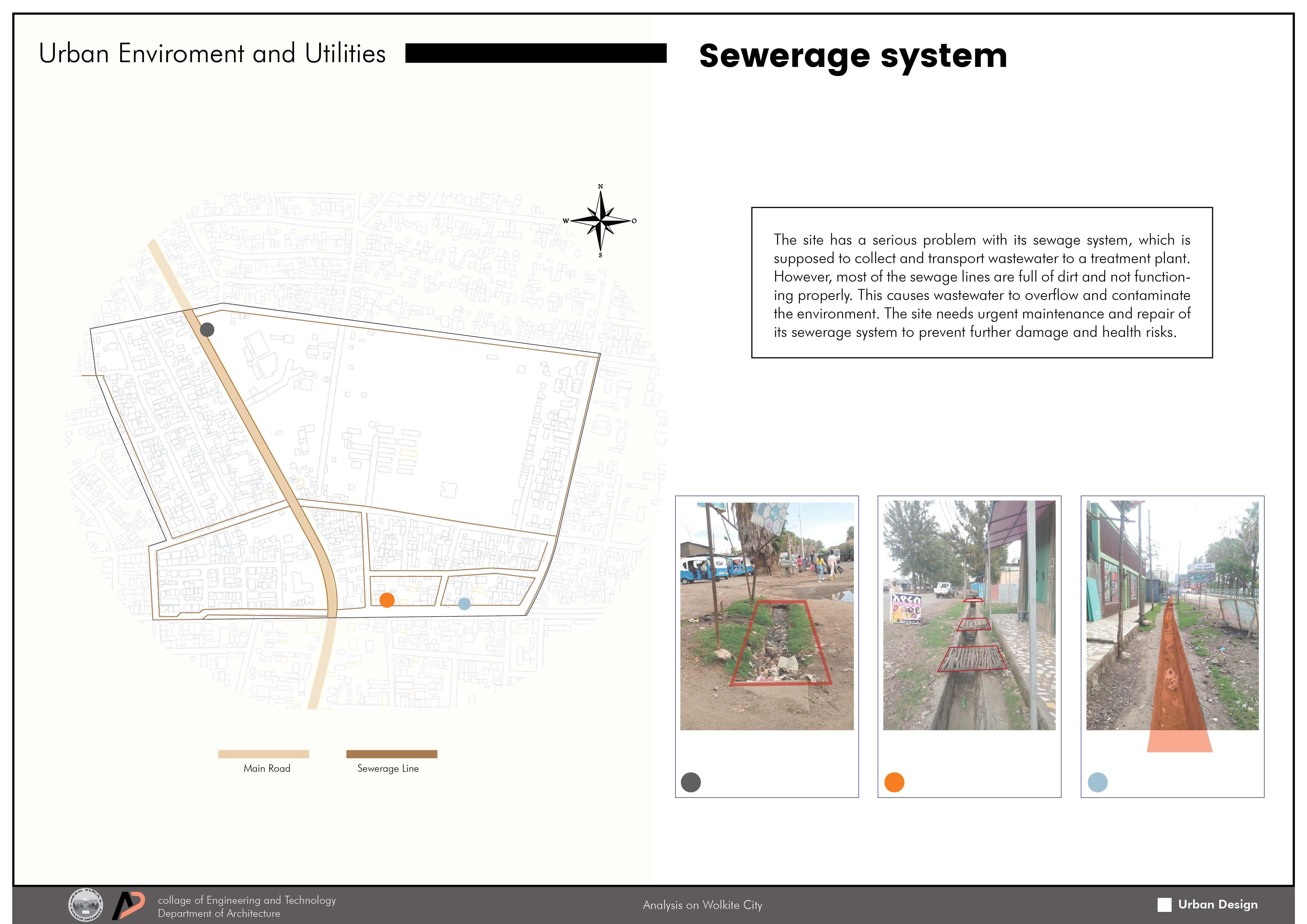
Task: Click the orange circle under second photo
Action: pos(894,782)
